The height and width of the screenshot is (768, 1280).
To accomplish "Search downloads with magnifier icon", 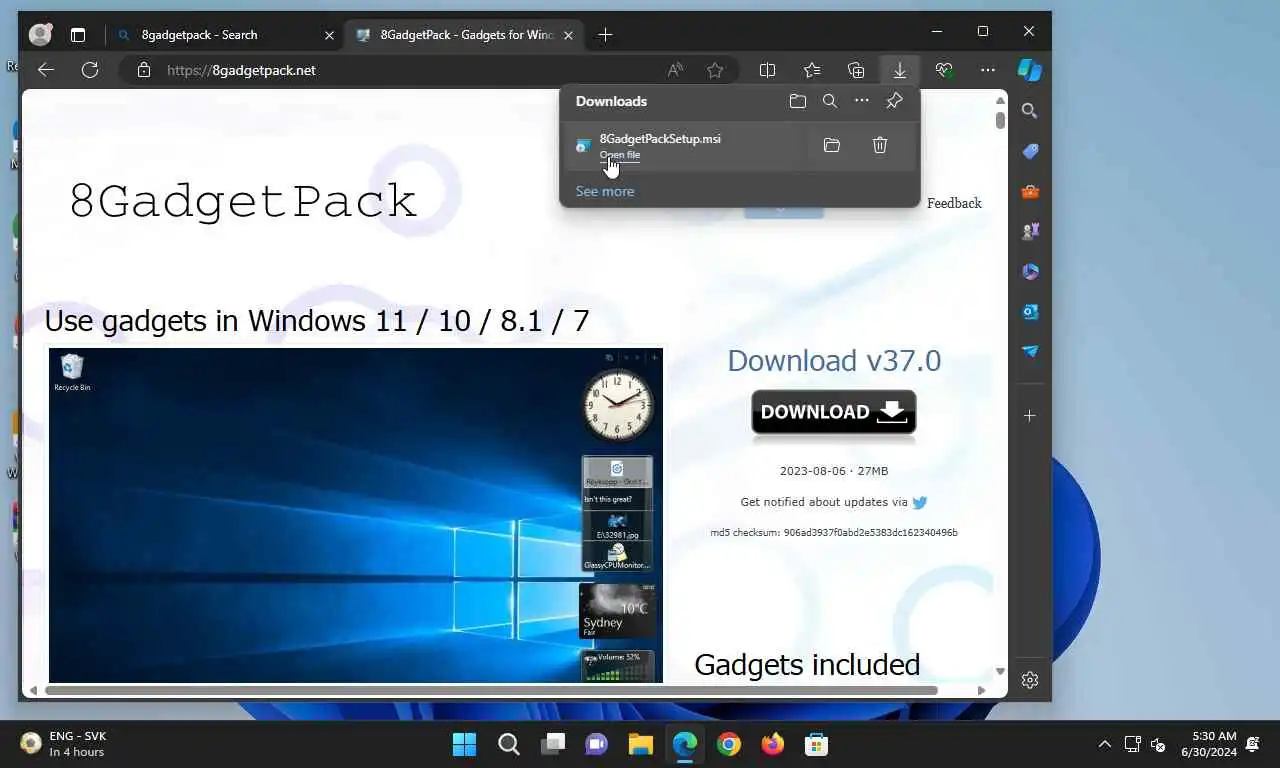I will 830,101.
